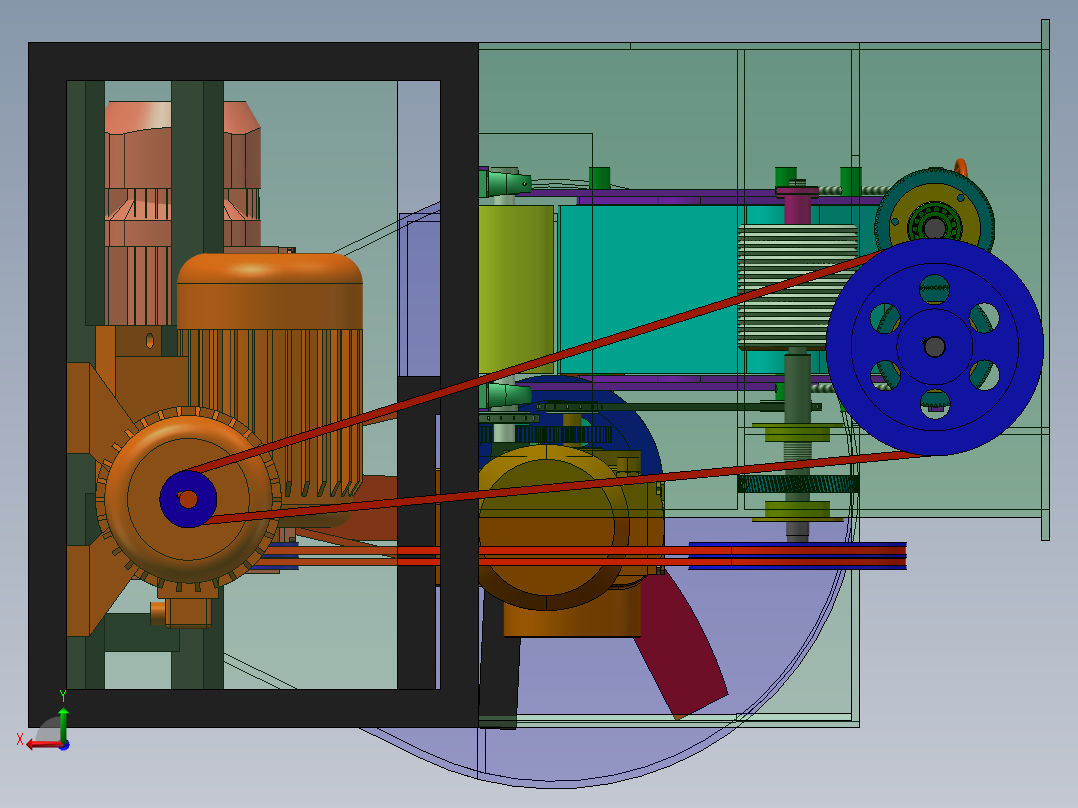1078x808 pixels.
Task: Select the dark green gear disc on the vertical shaft
Action: tap(798, 484)
